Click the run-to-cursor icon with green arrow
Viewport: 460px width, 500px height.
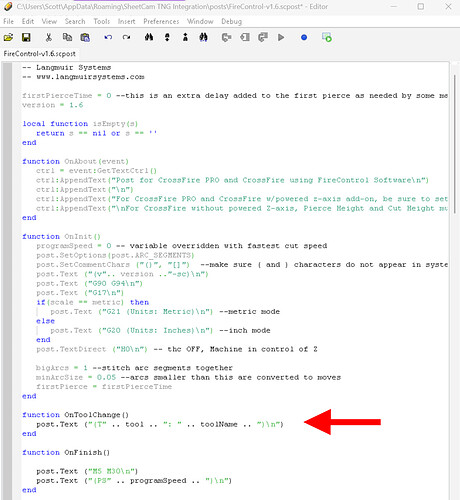pos(326,37)
